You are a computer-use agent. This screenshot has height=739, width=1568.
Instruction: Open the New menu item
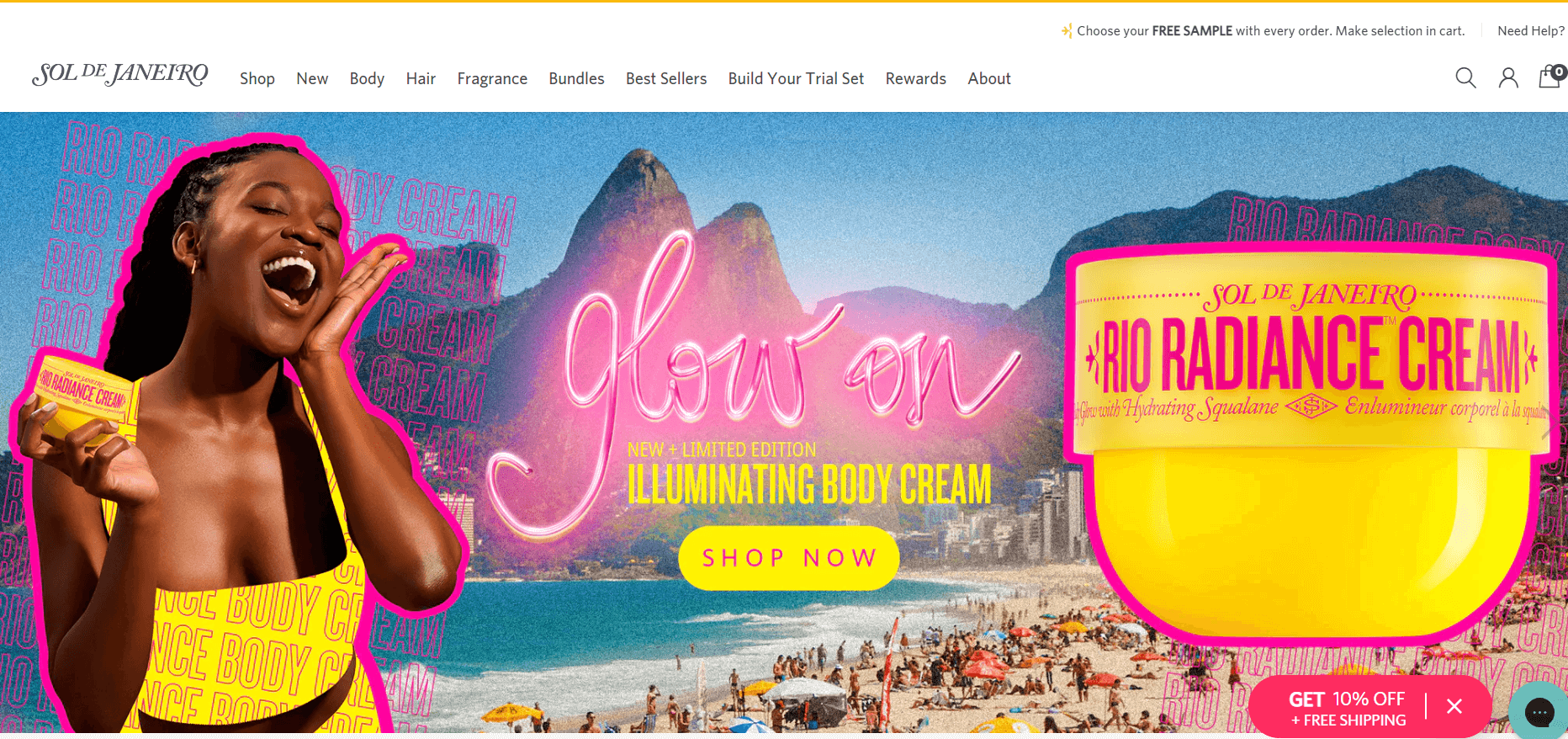(x=312, y=78)
